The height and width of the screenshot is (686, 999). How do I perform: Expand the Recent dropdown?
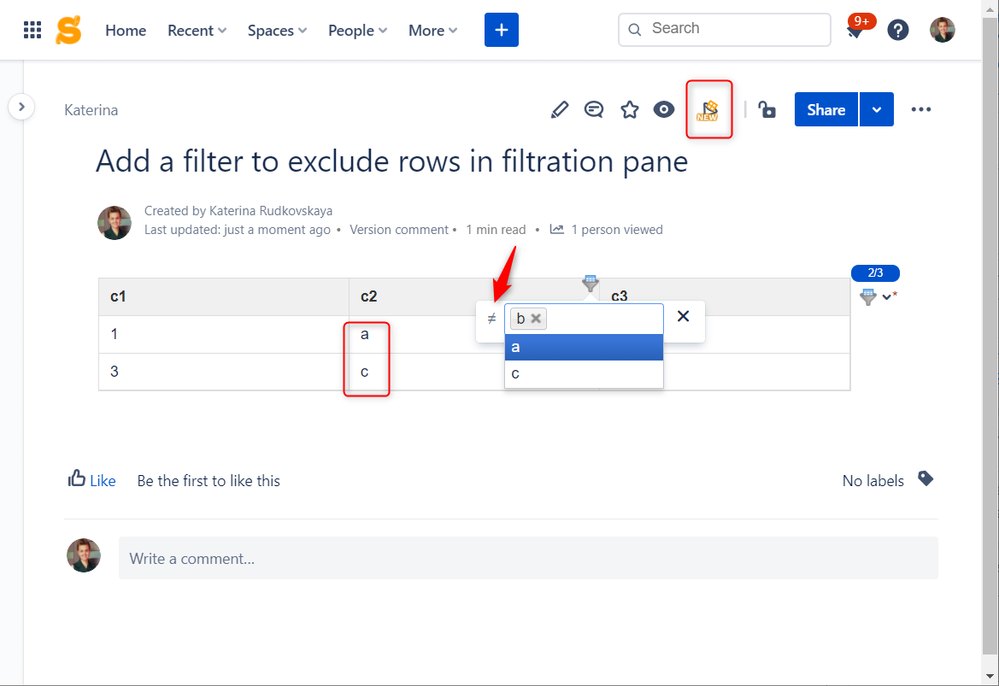point(196,30)
